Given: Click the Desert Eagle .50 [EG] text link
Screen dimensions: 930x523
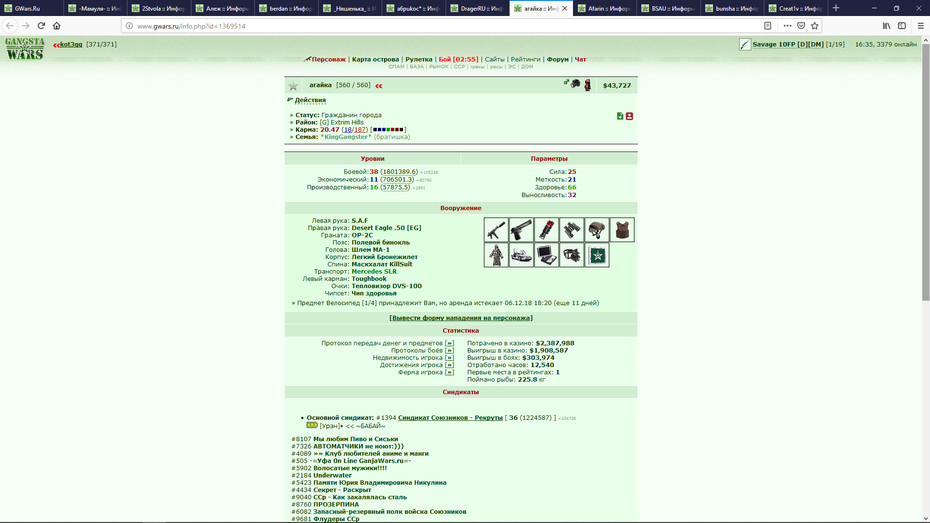Looking at the screenshot, I should (386, 228).
